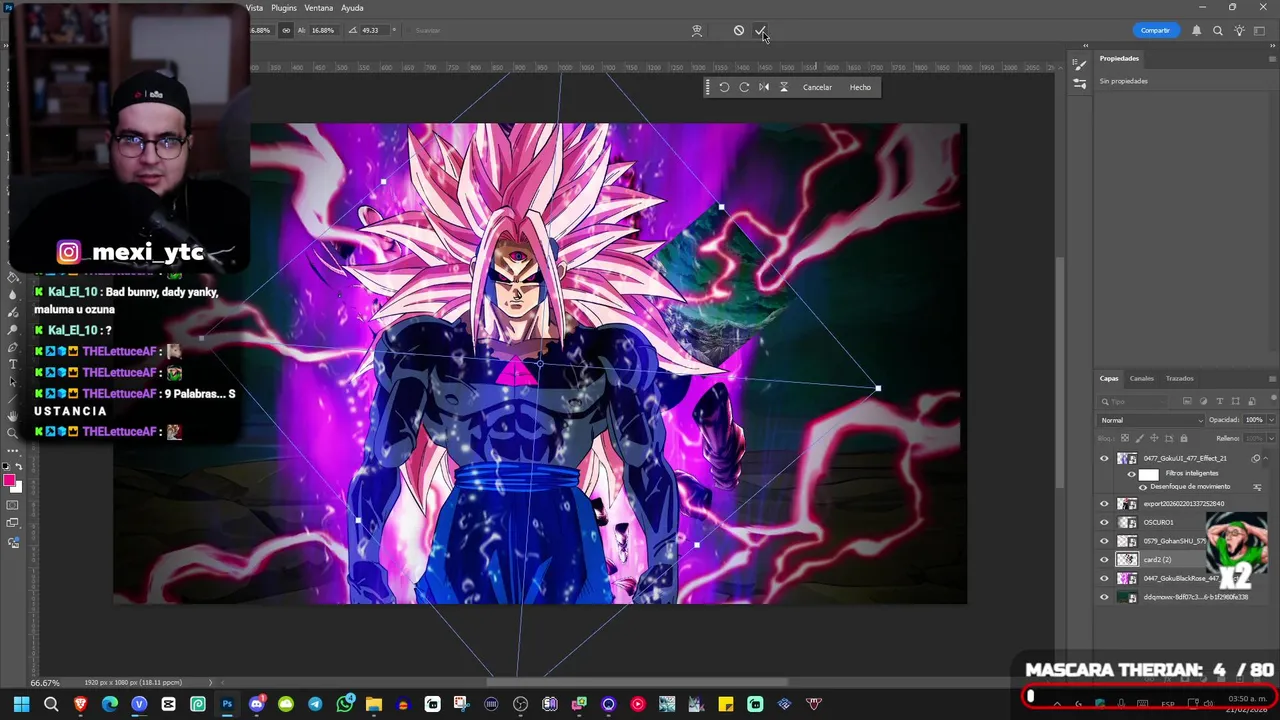Image resolution: width=1280 pixels, height=720 pixels.
Task: Open Properties panel icon in side dock
Action: coord(1080,65)
